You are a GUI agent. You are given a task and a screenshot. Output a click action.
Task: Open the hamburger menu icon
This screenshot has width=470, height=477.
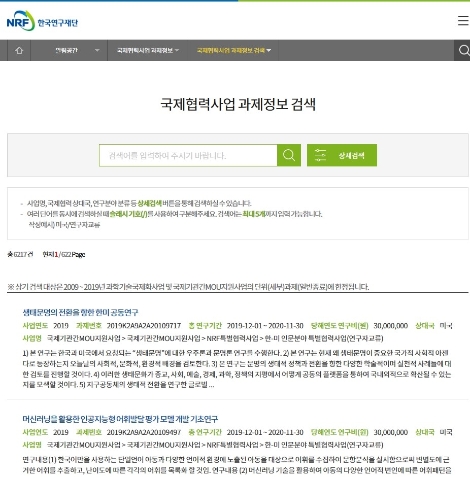pyautogui.click(x=463, y=21)
